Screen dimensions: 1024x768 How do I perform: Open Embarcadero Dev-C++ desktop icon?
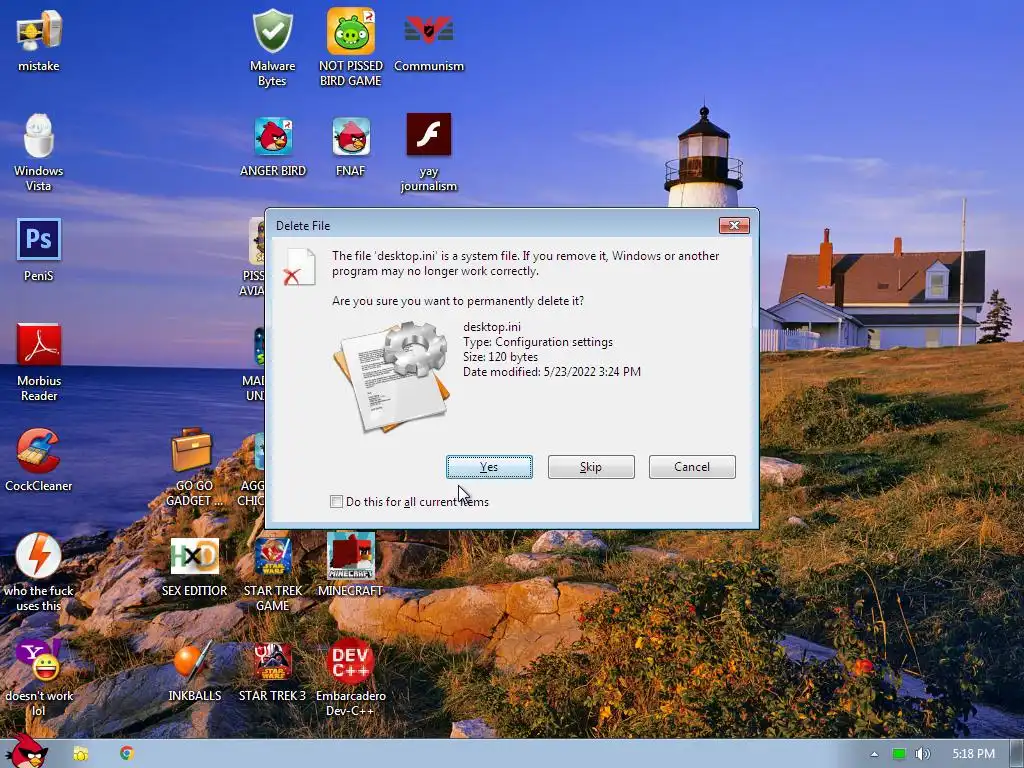351,677
